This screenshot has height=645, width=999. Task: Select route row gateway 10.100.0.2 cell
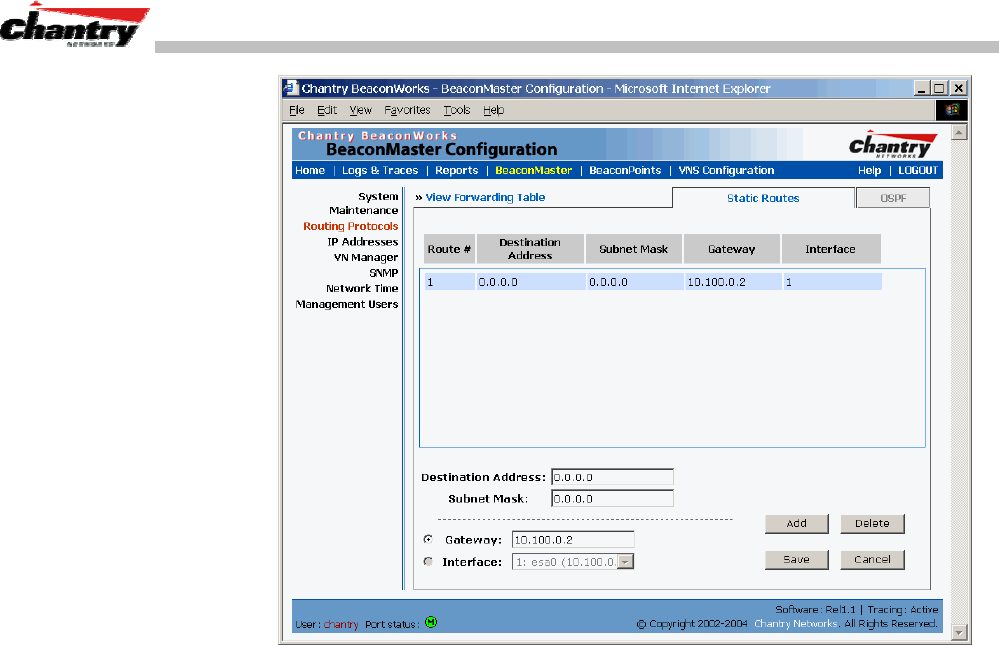[x=733, y=282]
